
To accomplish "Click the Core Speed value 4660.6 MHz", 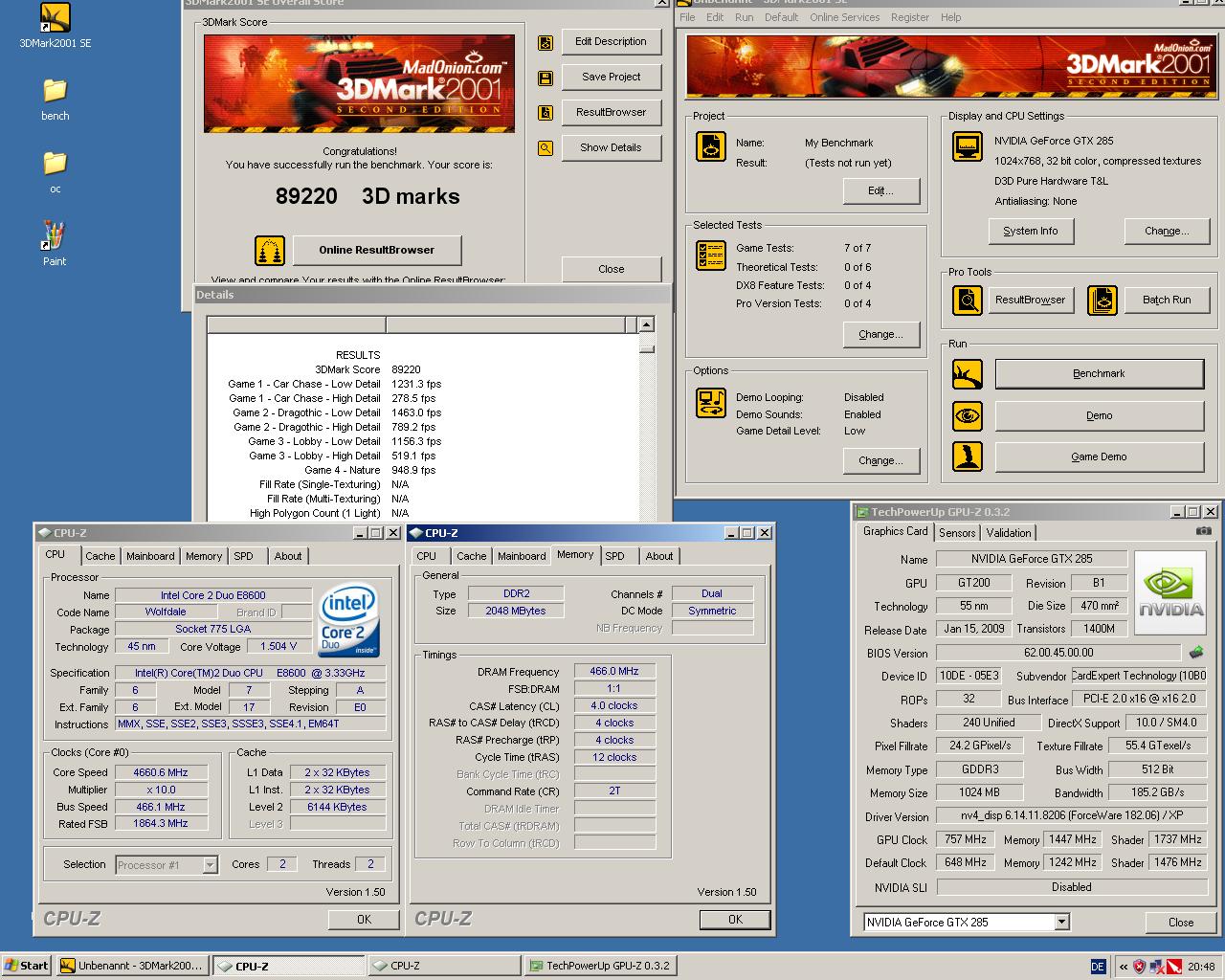I will (161, 773).
